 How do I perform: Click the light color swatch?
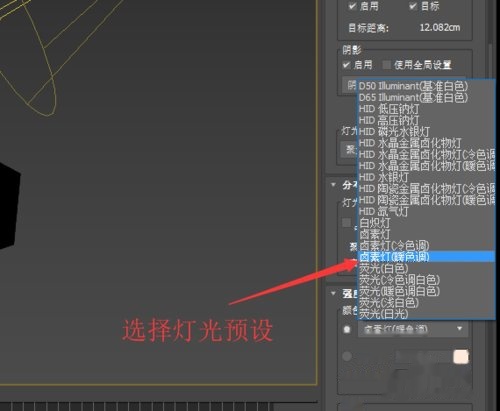(461, 356)
